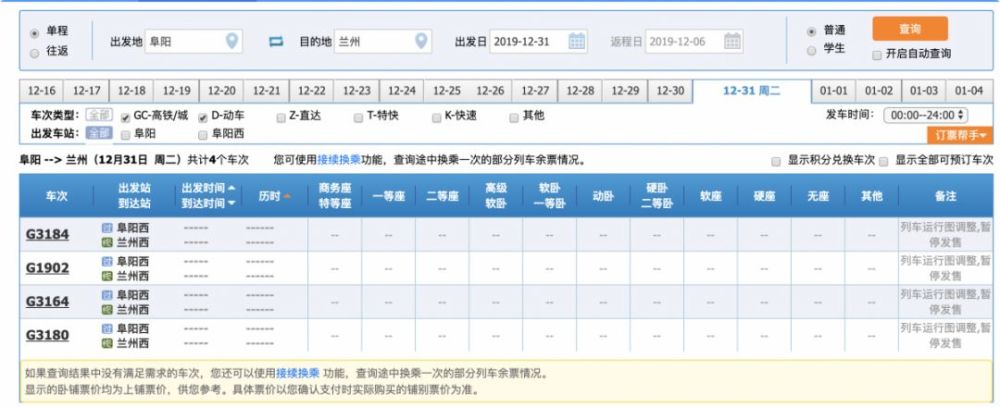Image resolution: width=1000 pixels, height=407 pixels.
Task: Check K-快速 train type
Action: coord(437,117)
